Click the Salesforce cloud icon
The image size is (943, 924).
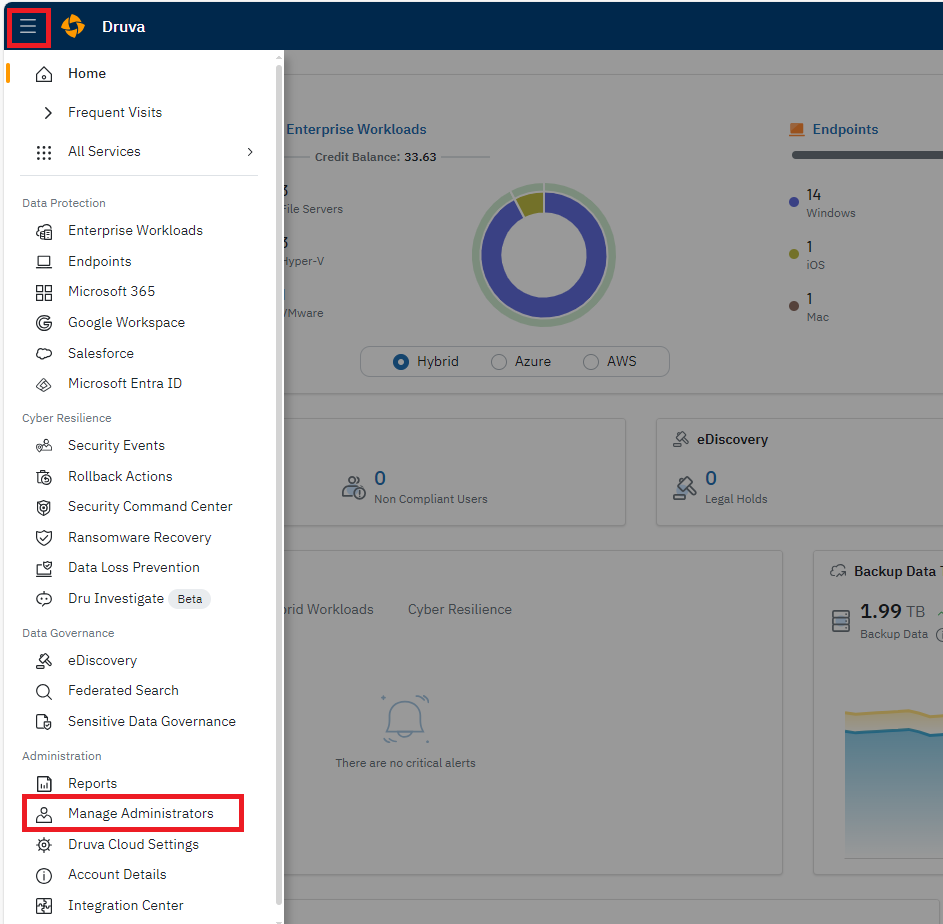click(44, 354)
